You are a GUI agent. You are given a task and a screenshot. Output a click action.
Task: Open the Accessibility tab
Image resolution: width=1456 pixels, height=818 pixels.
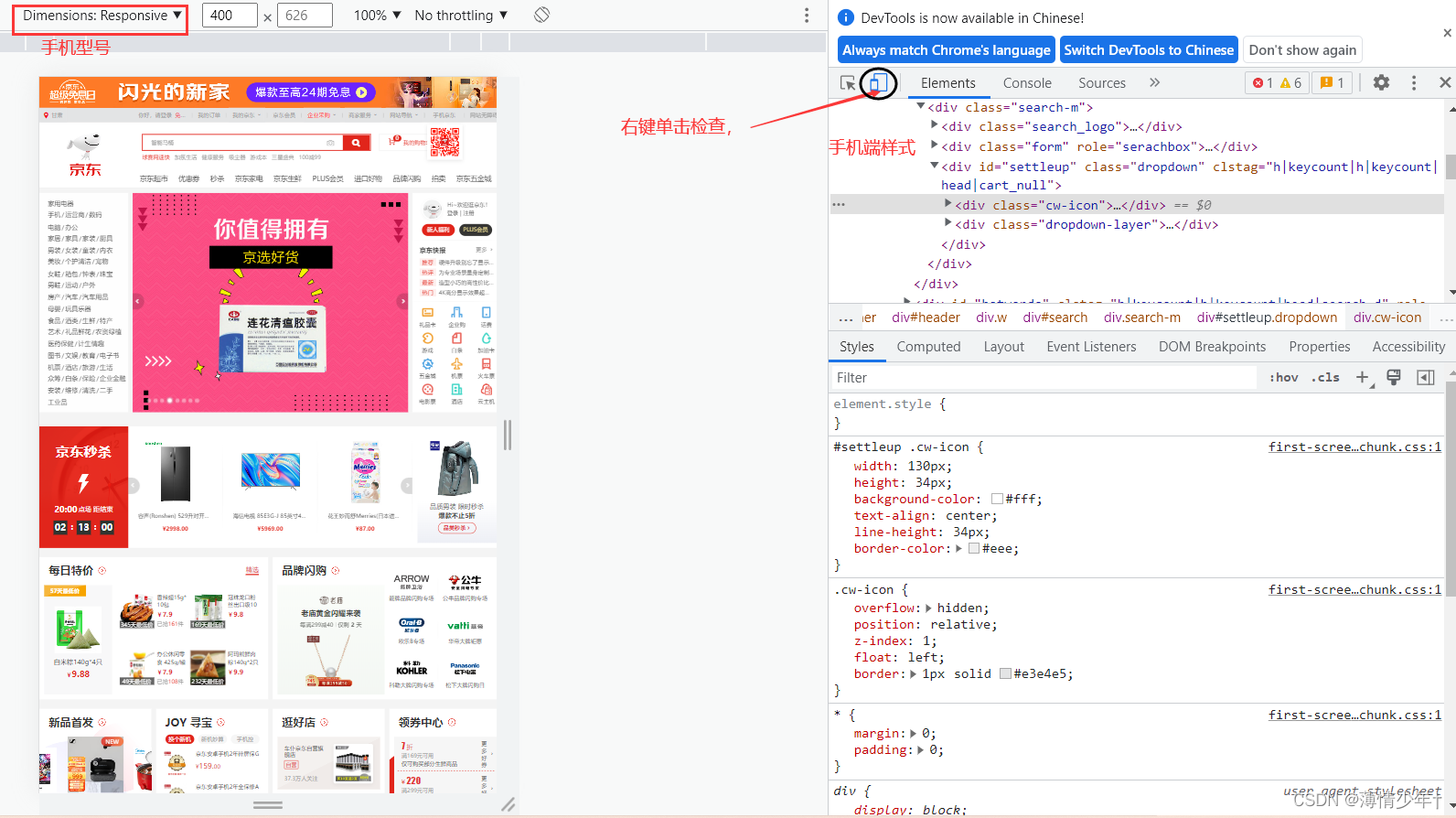[1408, 347]
